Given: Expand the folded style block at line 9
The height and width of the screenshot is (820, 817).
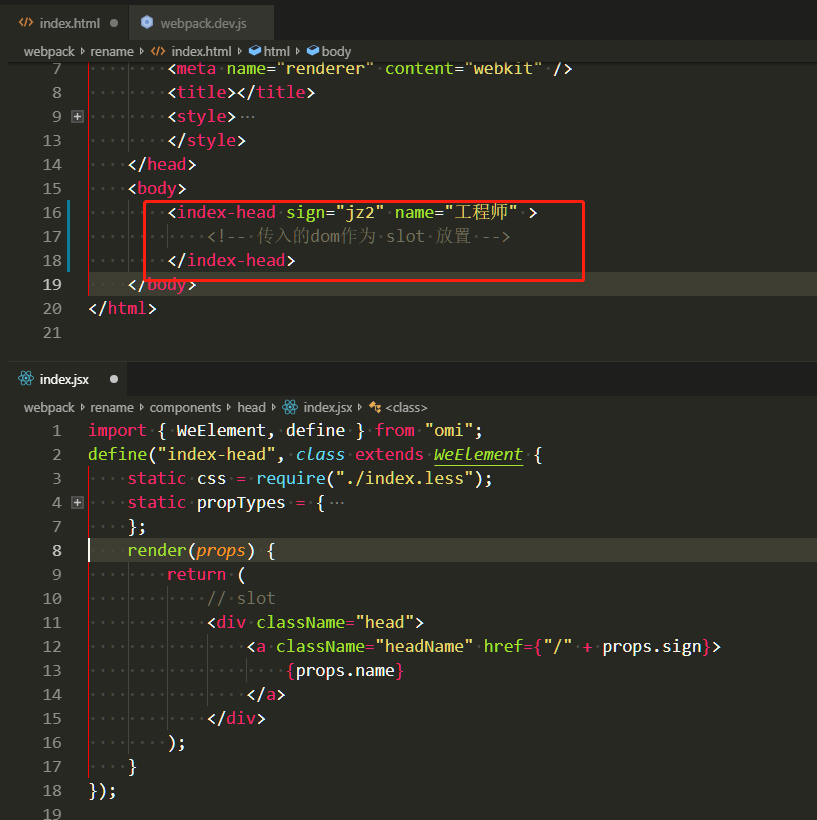Looking at the screenshot, I should 77,116.
